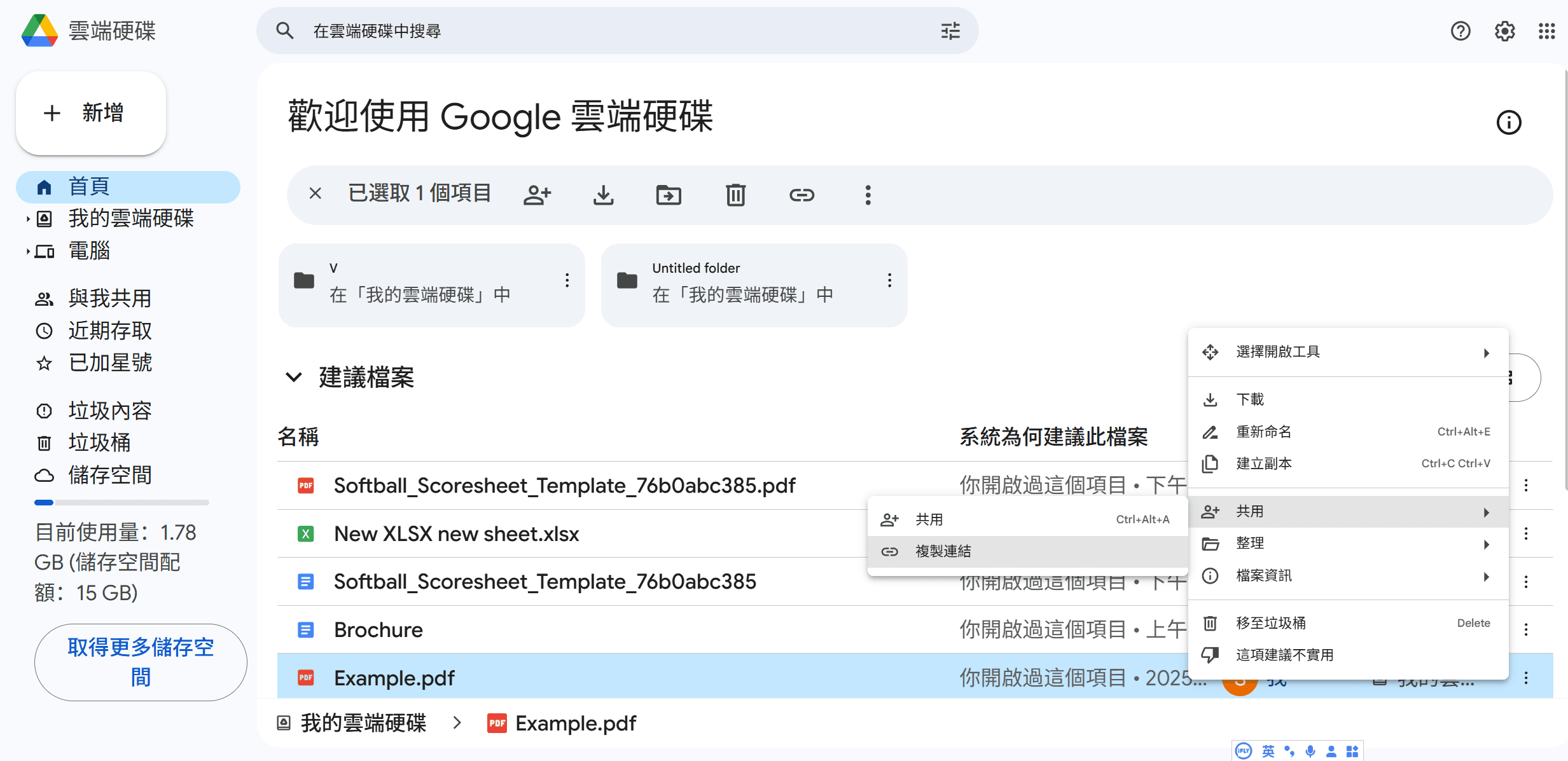Select 重新命名 from context menu
The image size is (1568, 761).
(1348, 432)
